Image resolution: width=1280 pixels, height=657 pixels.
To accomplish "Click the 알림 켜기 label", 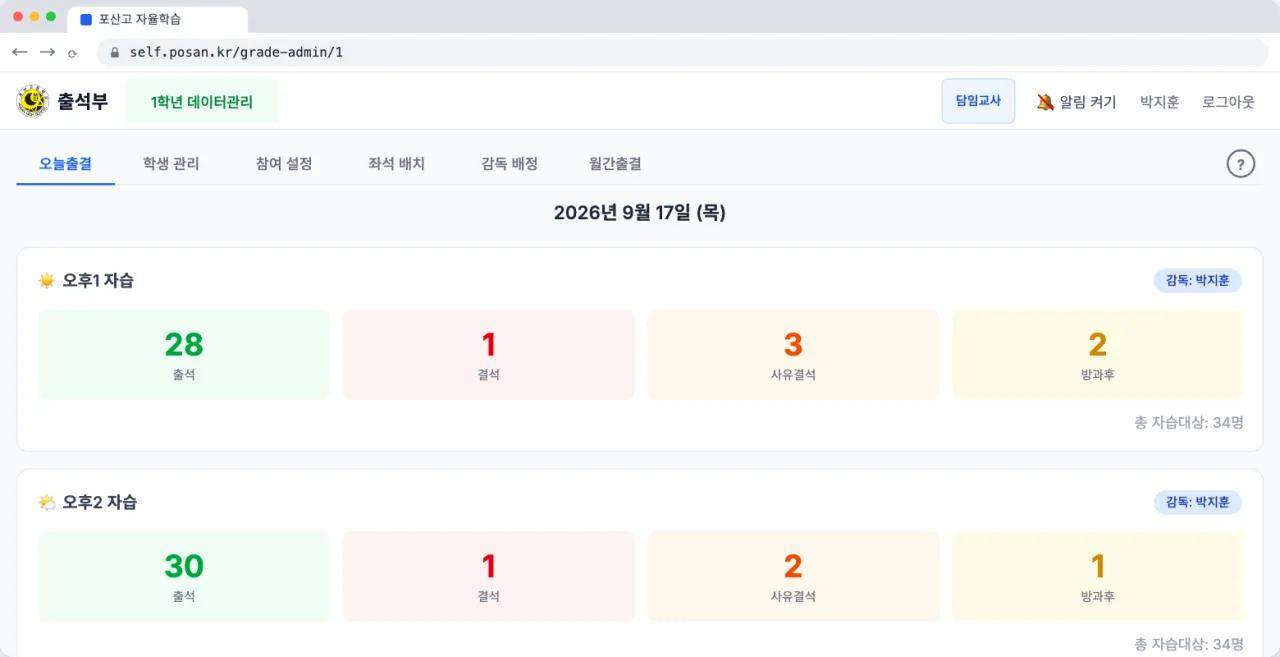I will [x=1088, y=102].
